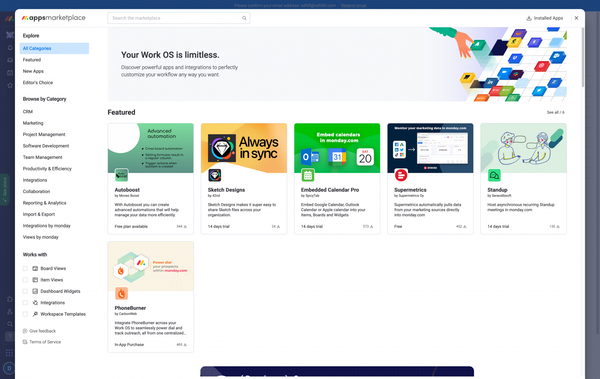Click the marketplace vertical scrollbar
The height and width of the screenshot is (379, 600).
click(583, 57)
